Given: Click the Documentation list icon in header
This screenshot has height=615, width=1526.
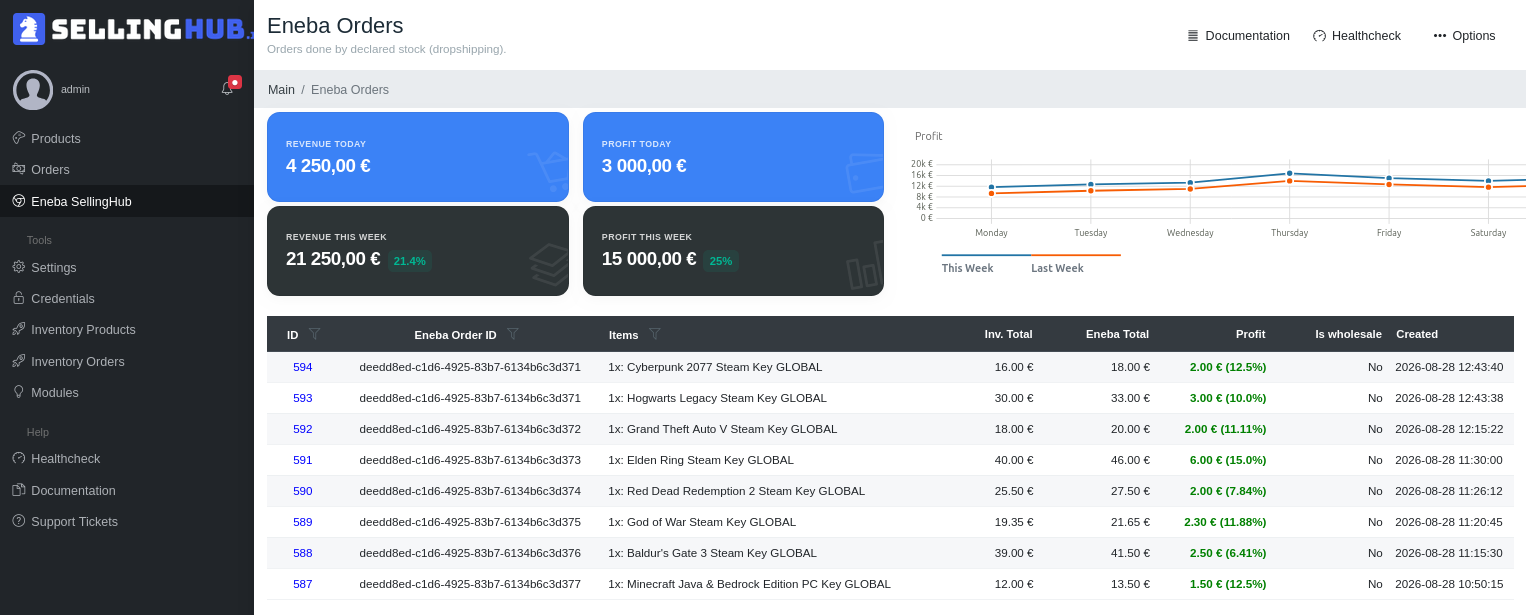Looking at the screenshot, I should tap(1193, 36).
